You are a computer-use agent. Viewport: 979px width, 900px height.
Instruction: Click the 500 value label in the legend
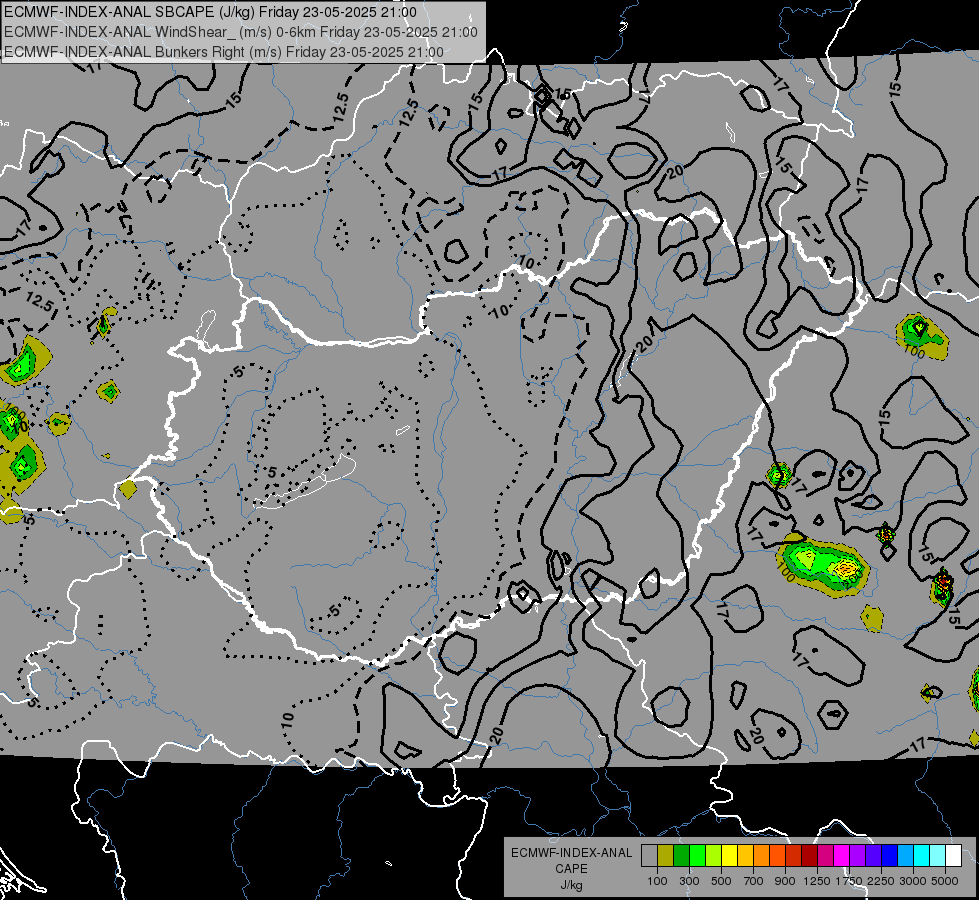[721, 881]
